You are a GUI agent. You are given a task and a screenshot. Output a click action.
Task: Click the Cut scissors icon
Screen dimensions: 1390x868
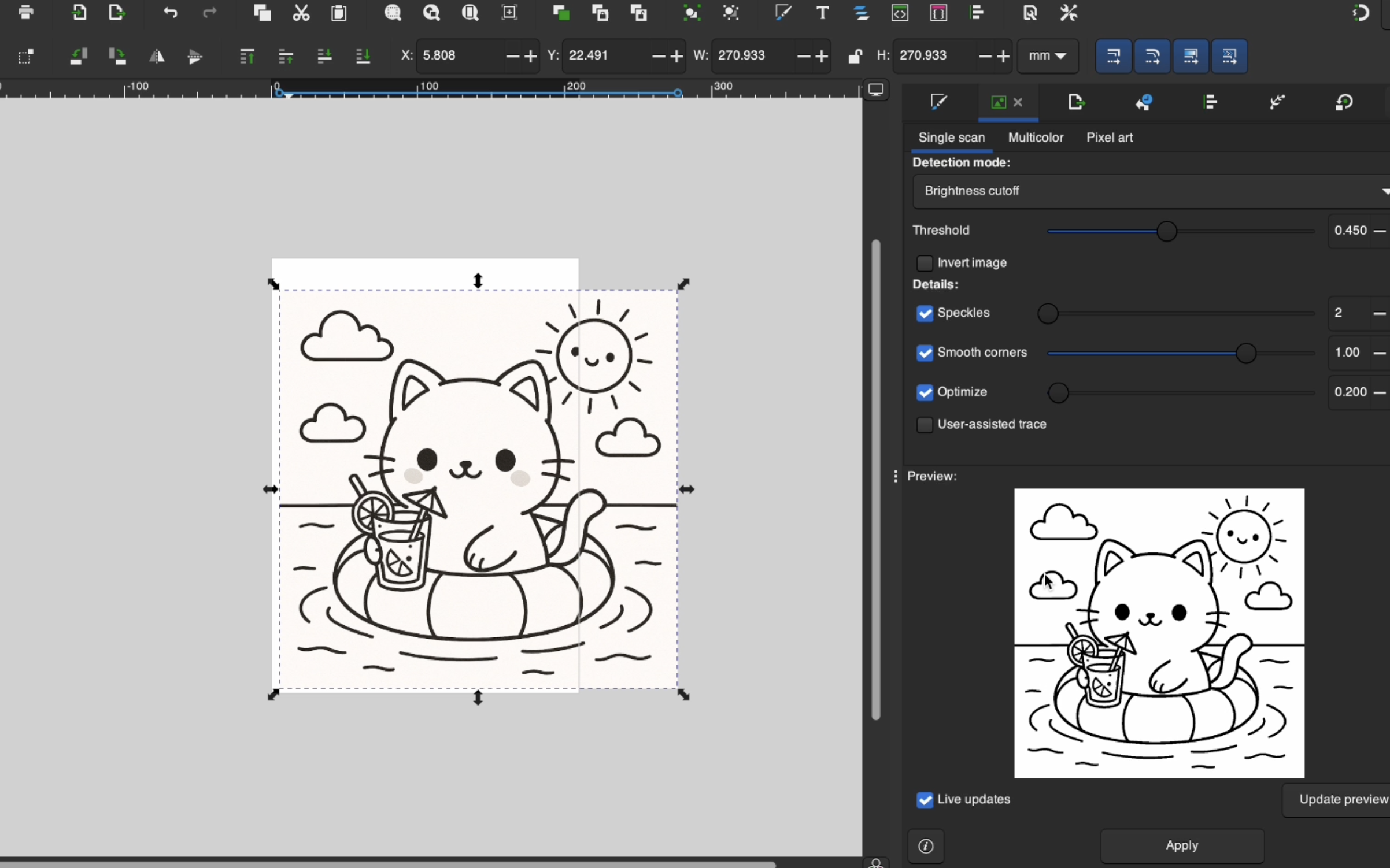tap(301, 13)
